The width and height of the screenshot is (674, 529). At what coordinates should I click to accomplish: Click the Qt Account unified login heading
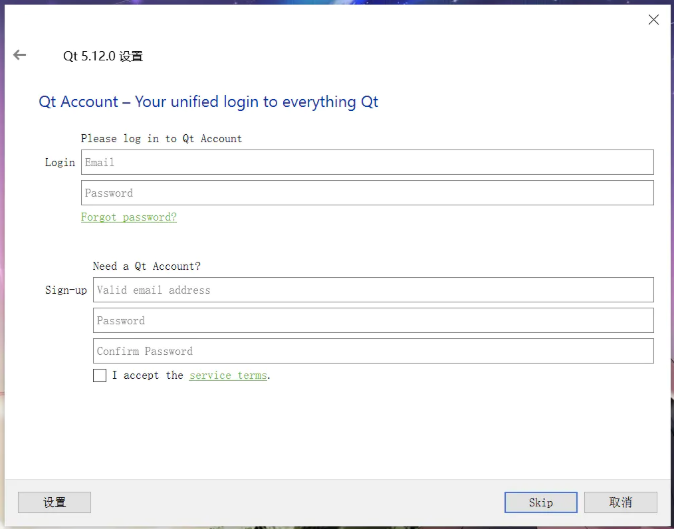point(208,102)
